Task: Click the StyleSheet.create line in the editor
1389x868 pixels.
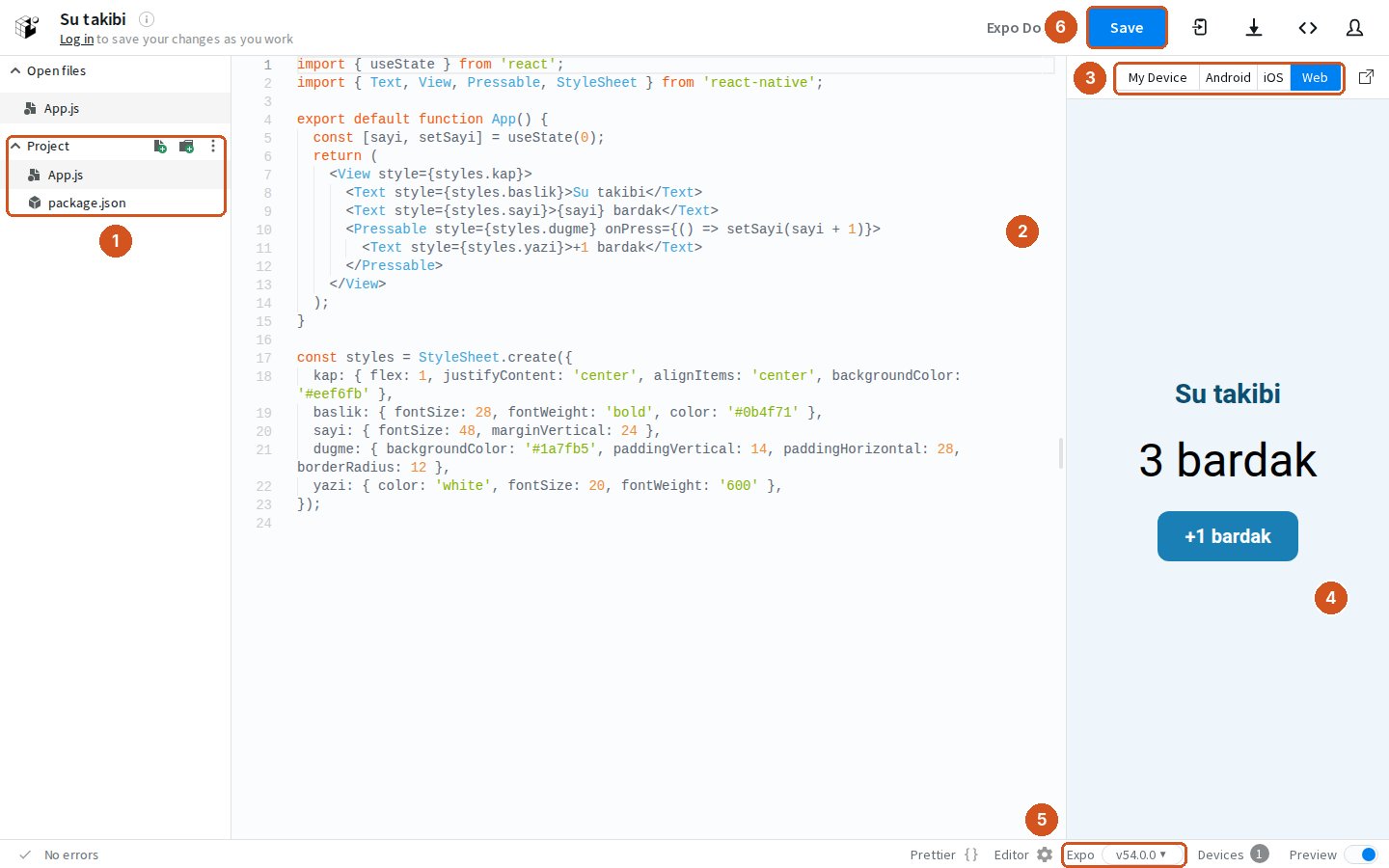Action: 434,358
